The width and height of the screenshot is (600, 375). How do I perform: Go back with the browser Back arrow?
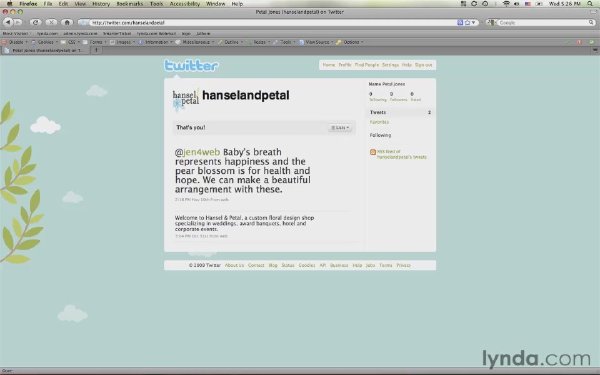coord(7,22)
